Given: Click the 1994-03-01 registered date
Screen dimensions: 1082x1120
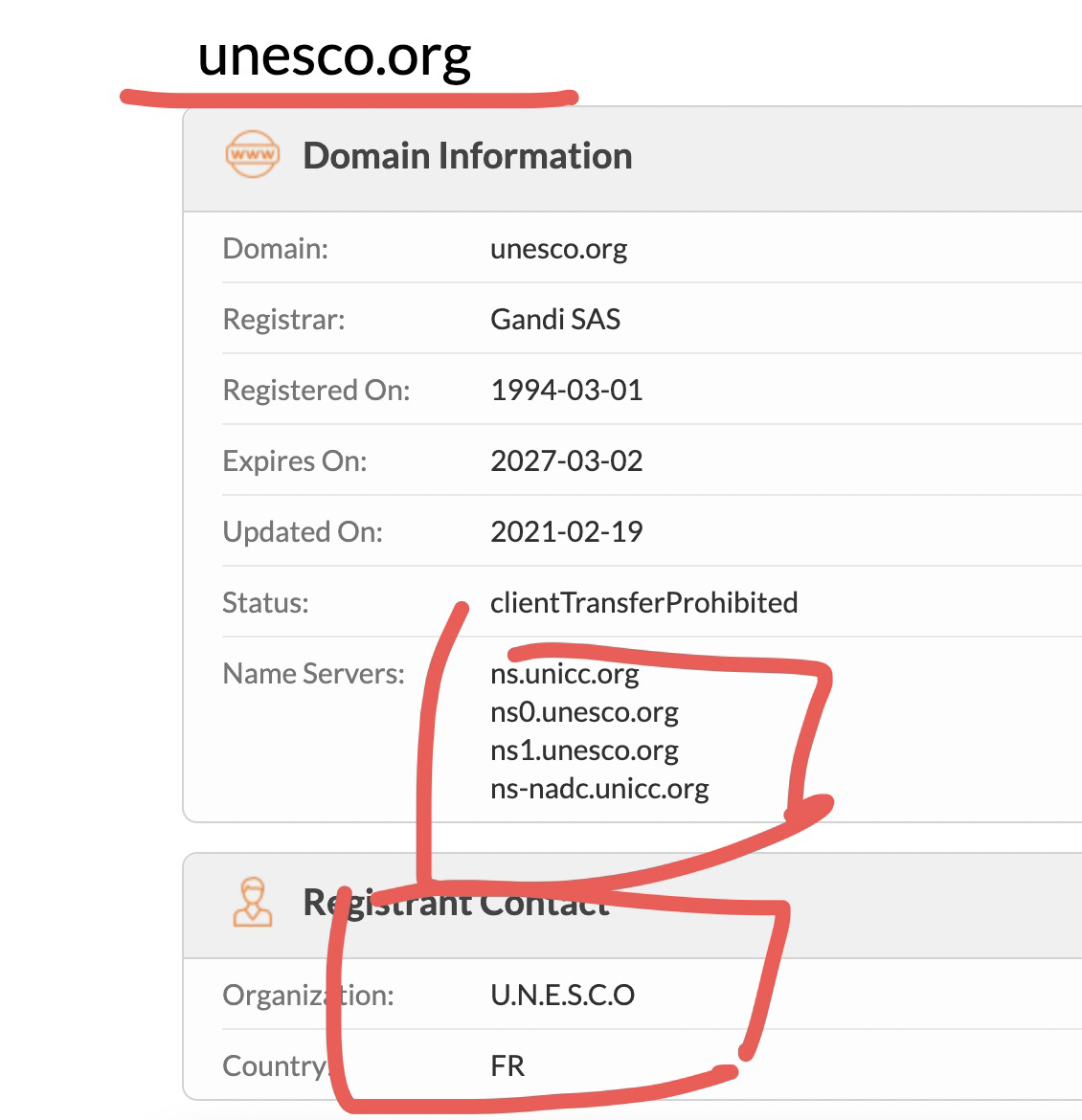Looking at the screenshot, I should point(566,390).
